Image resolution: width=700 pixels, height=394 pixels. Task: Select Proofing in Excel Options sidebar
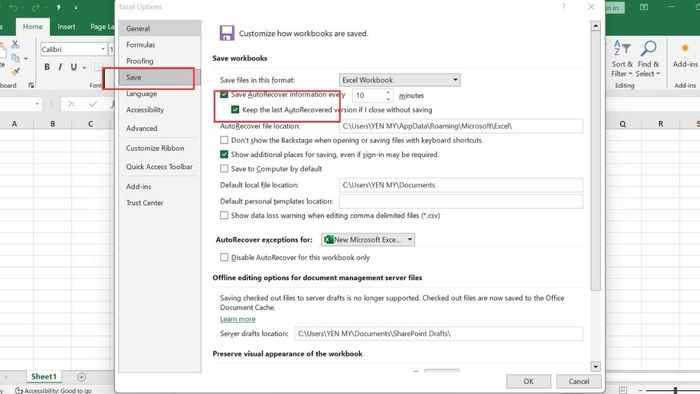[x=159, y=61]
